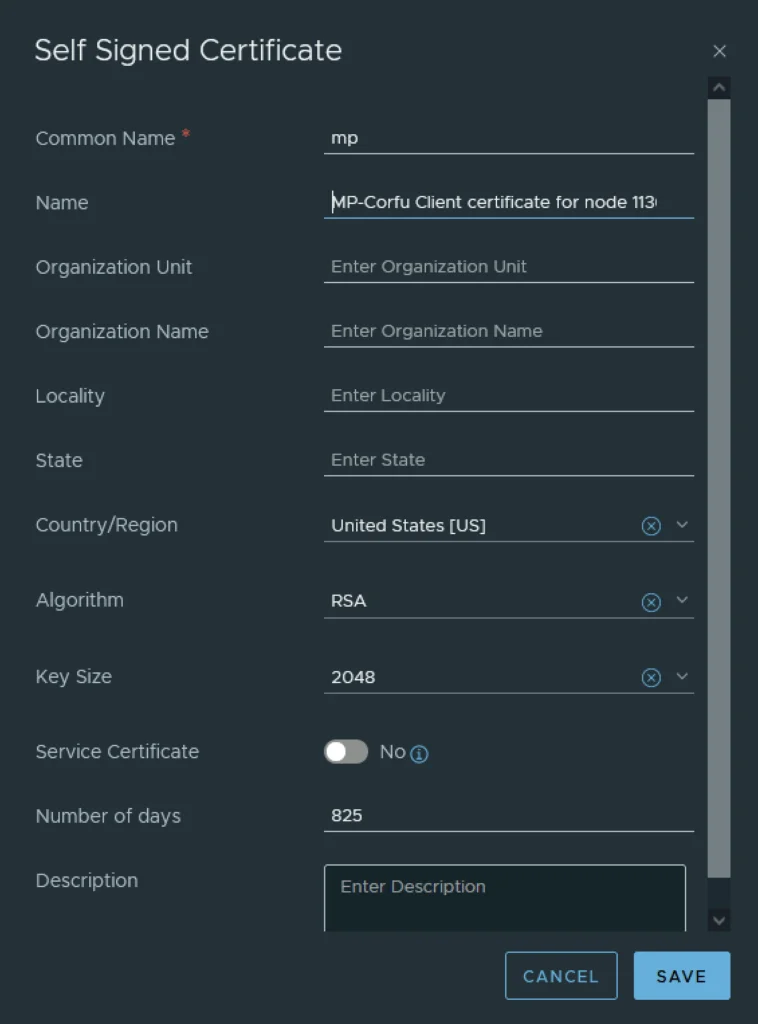Viewport: 758px width, 1024px height.
Task: Select the Locality input field
Action: tap(509, 396)
